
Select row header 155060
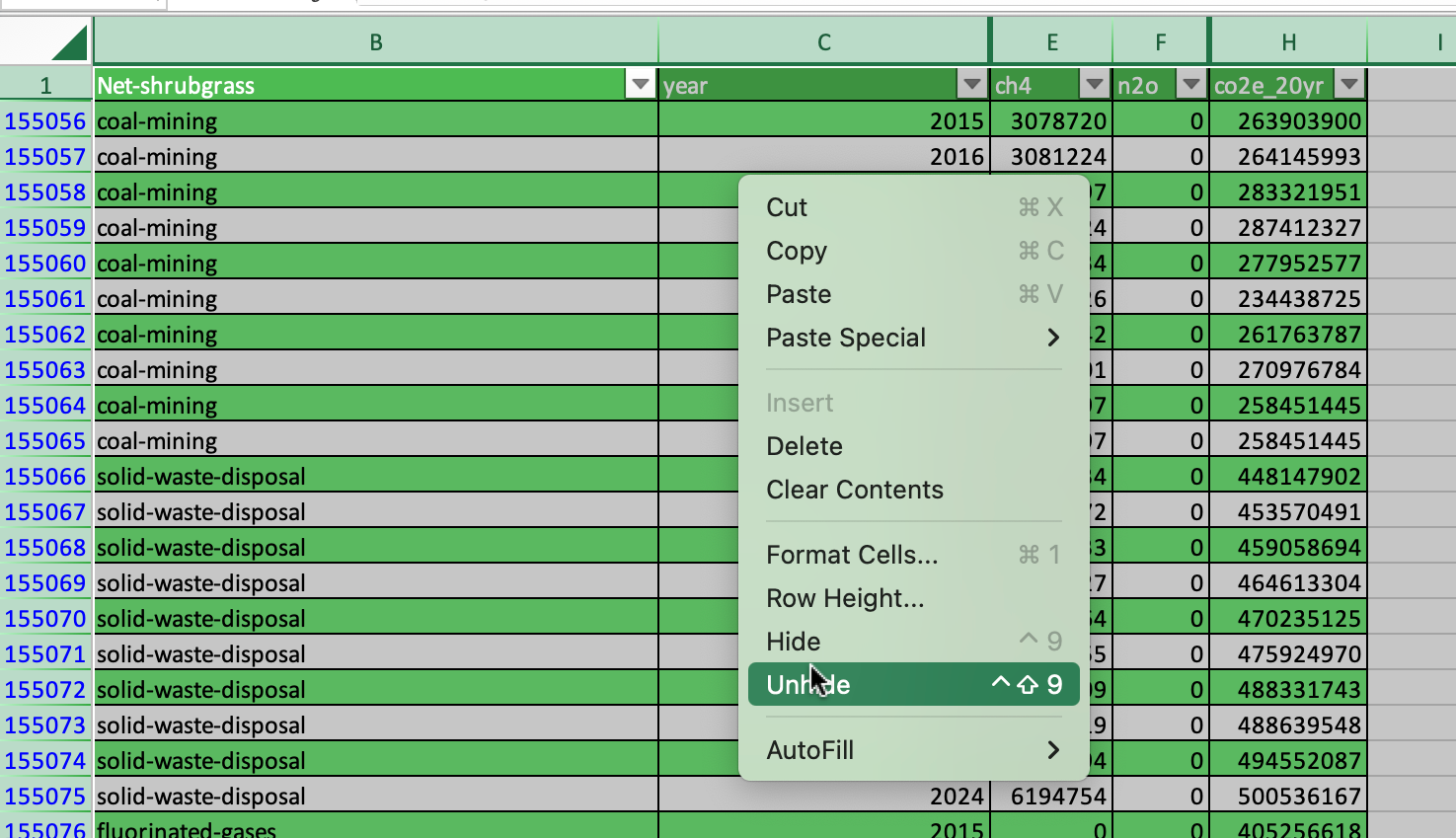(x=45, y=264)
